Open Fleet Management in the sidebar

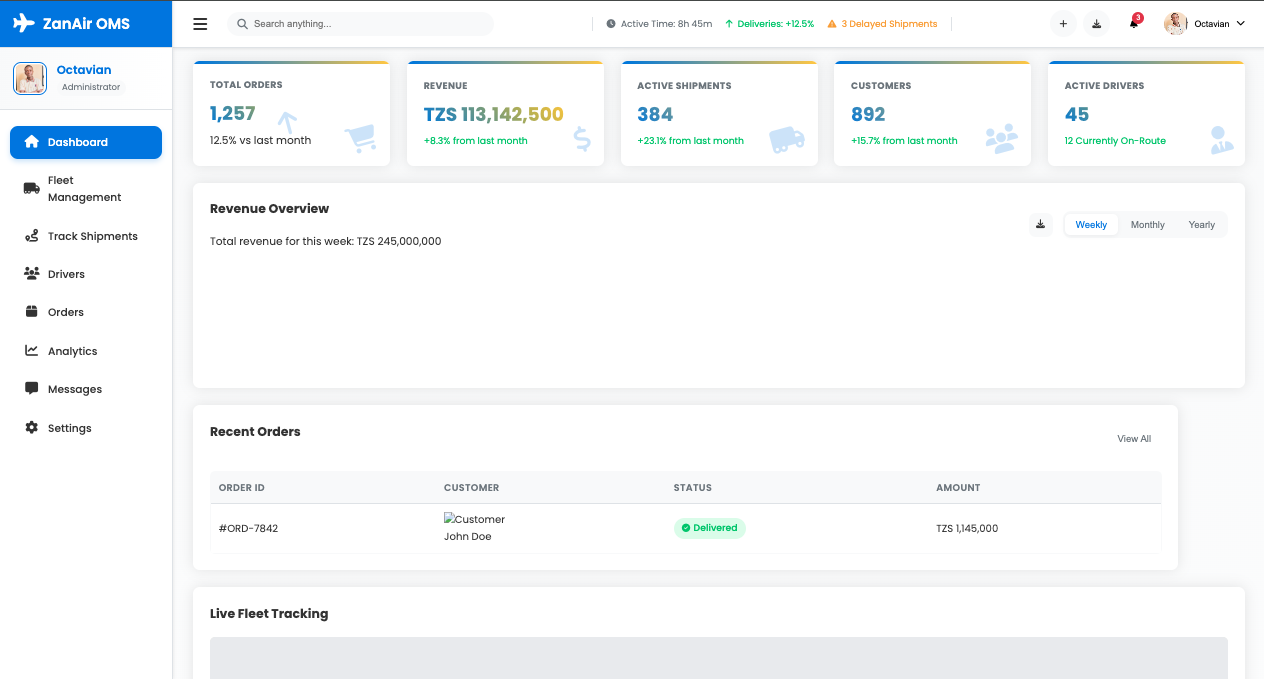(x=86, y=189)
